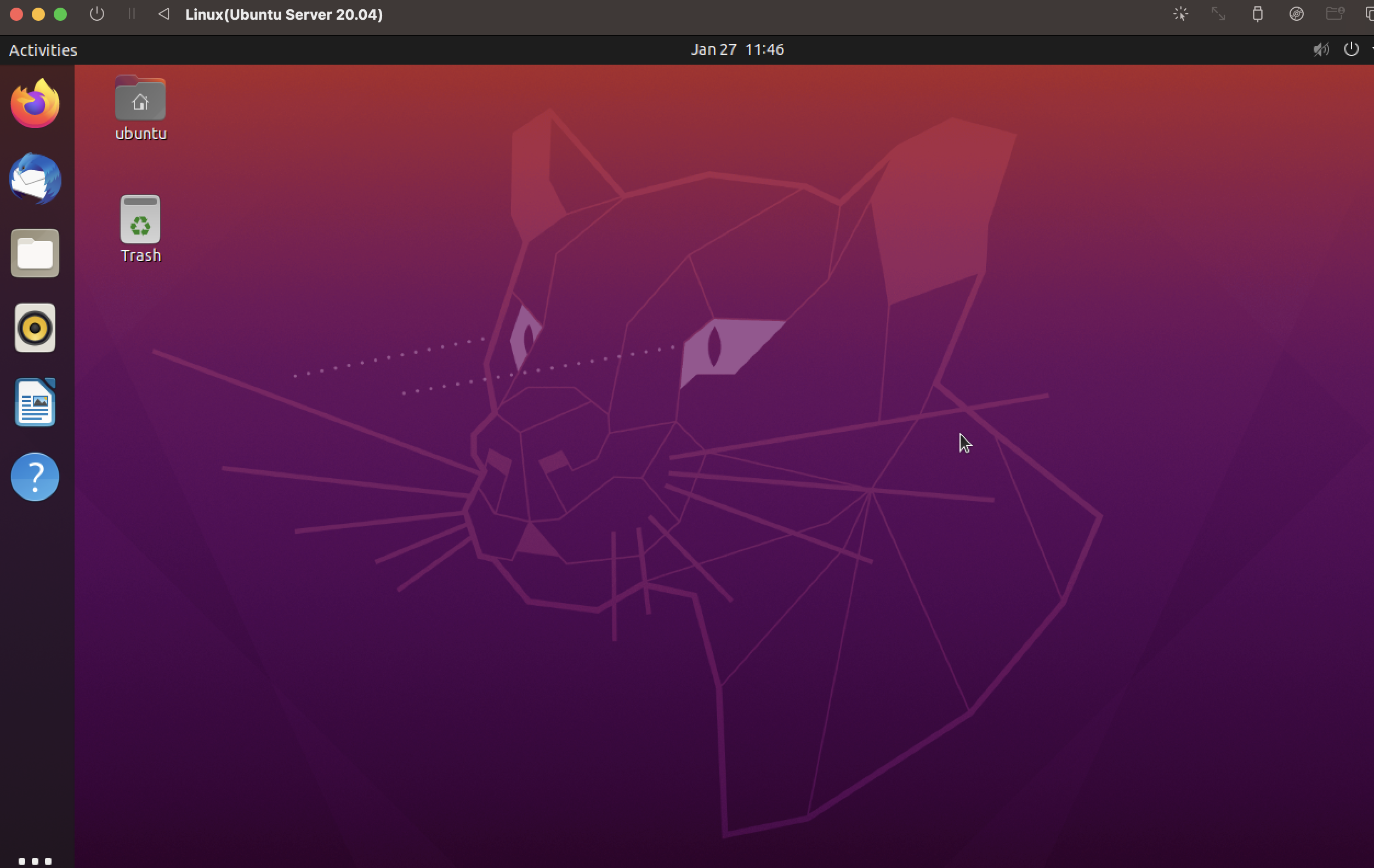
Task: Toggle capture mouse cursor icon
Action: pyautogui.click(x=1180, y=14)
